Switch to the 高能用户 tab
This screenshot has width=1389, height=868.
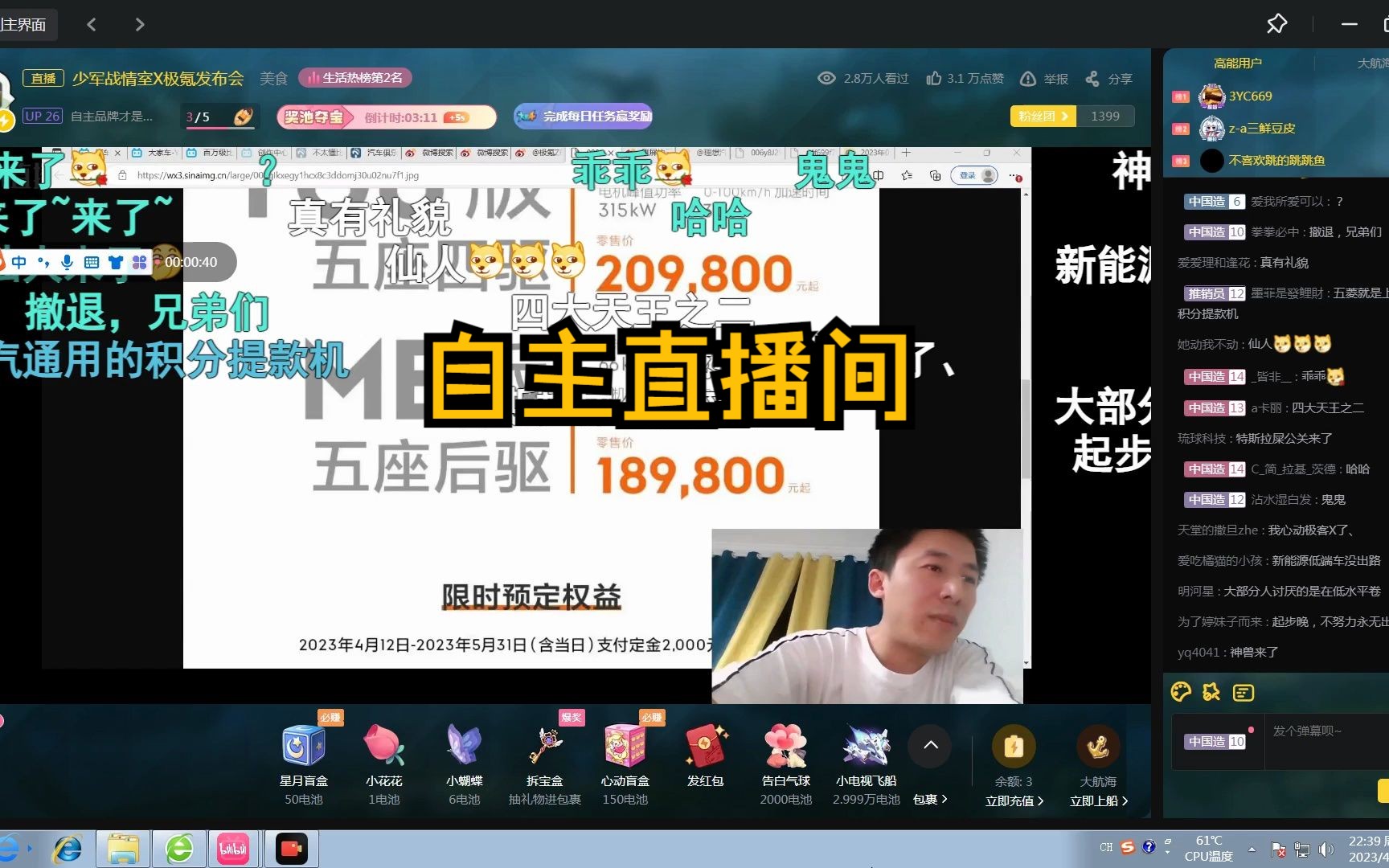[x=1238, y=63]
